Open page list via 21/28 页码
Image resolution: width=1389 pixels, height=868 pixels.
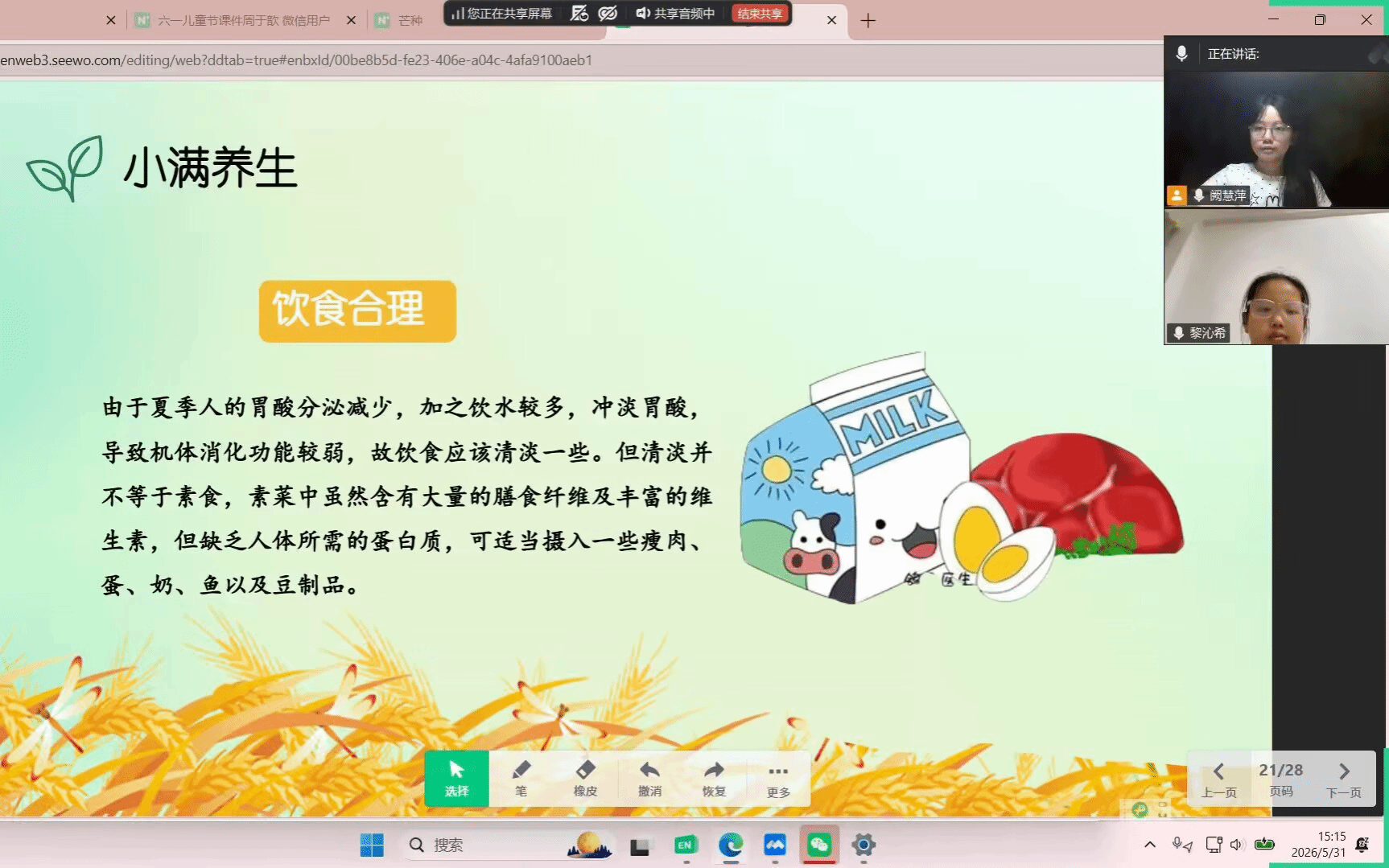tap(1281, 780)
